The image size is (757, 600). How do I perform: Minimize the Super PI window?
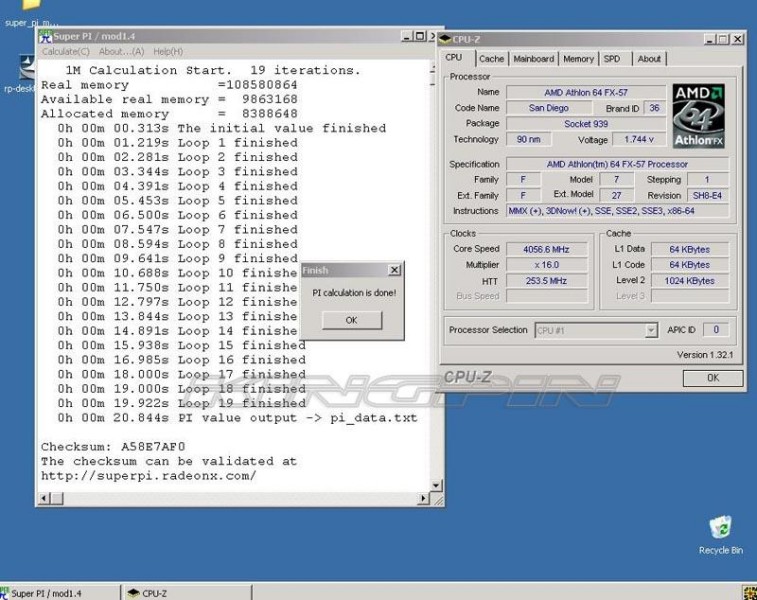click(x=407, y=36)
